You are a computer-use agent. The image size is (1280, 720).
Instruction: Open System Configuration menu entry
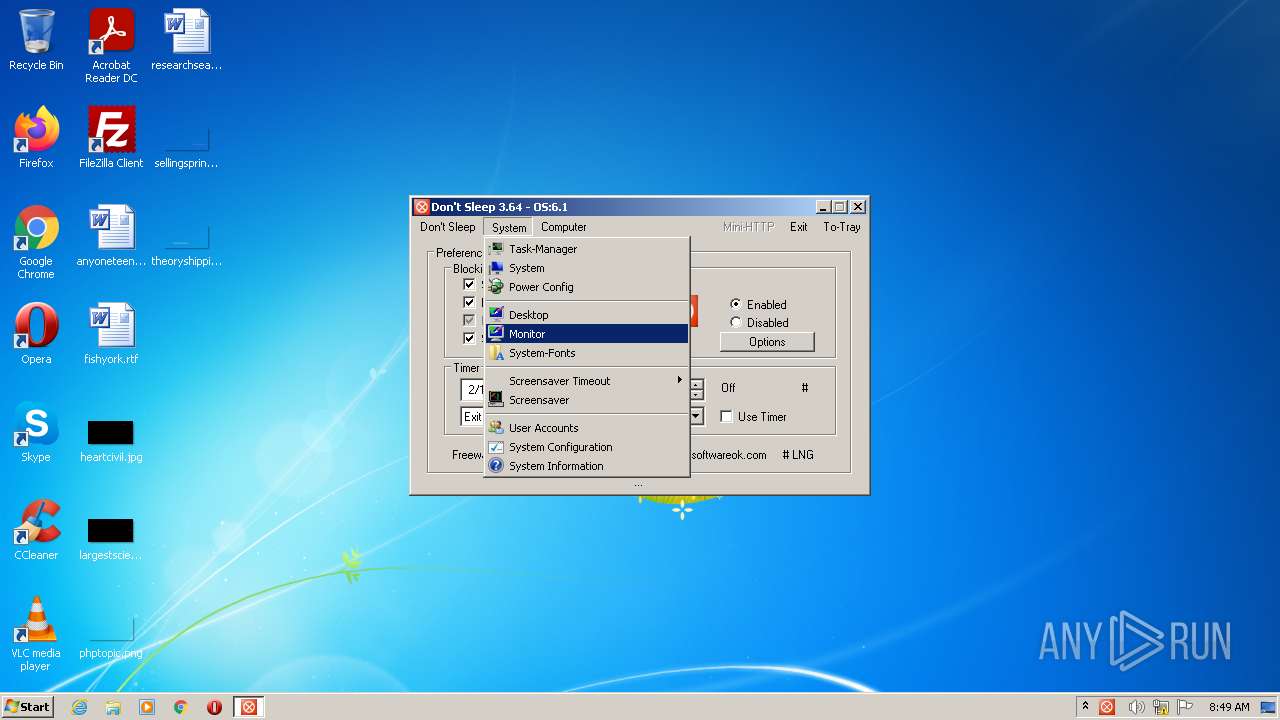click(x=587, y=447)
